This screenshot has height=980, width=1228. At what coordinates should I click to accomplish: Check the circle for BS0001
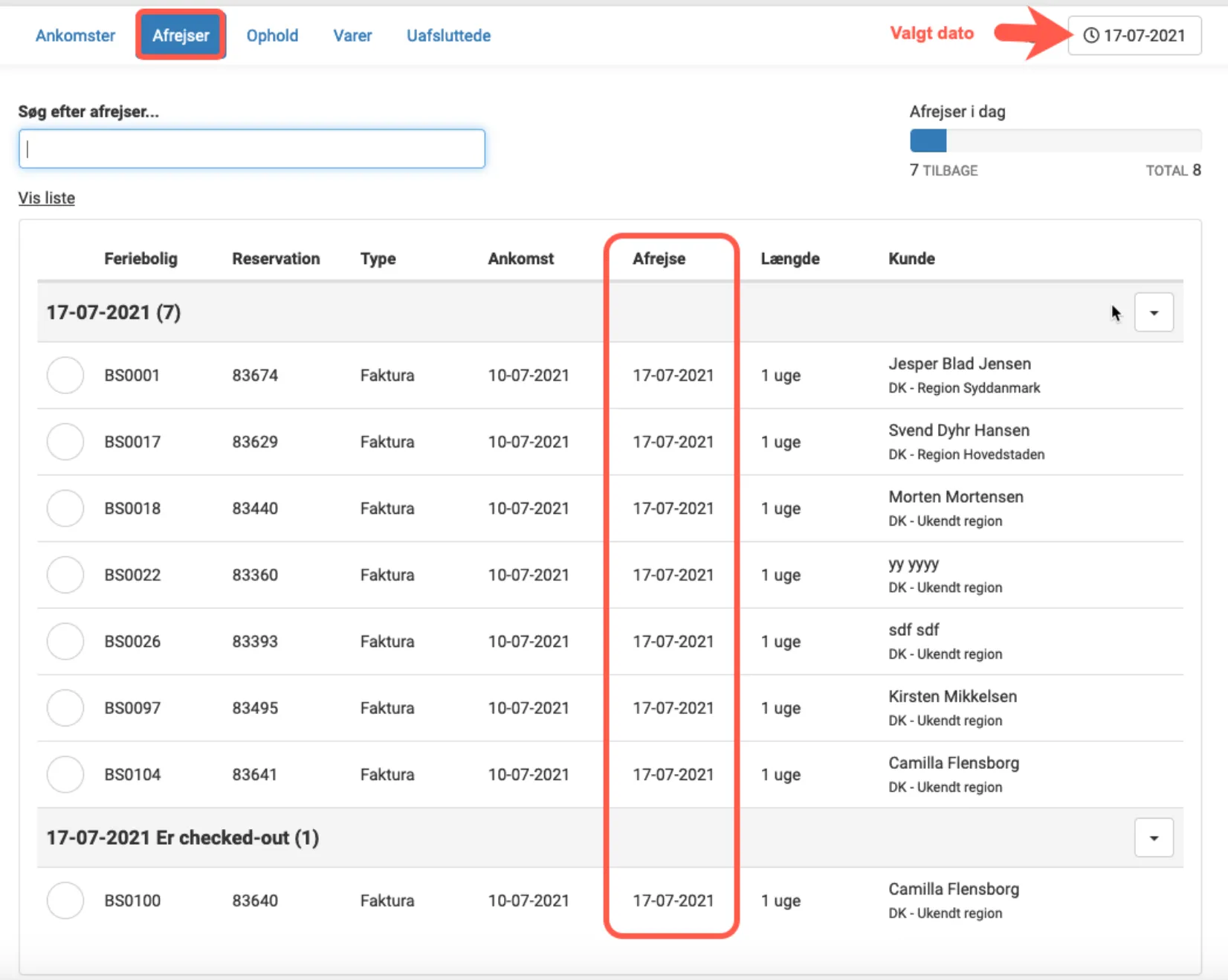(65, 375)
